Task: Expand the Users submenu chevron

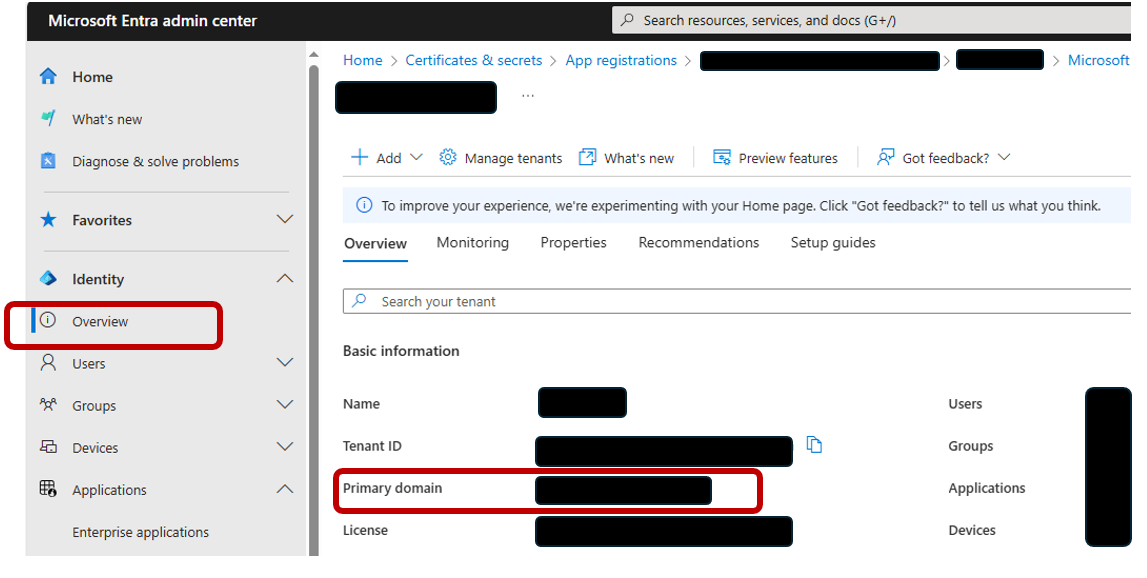Action: tap(285, 363)
